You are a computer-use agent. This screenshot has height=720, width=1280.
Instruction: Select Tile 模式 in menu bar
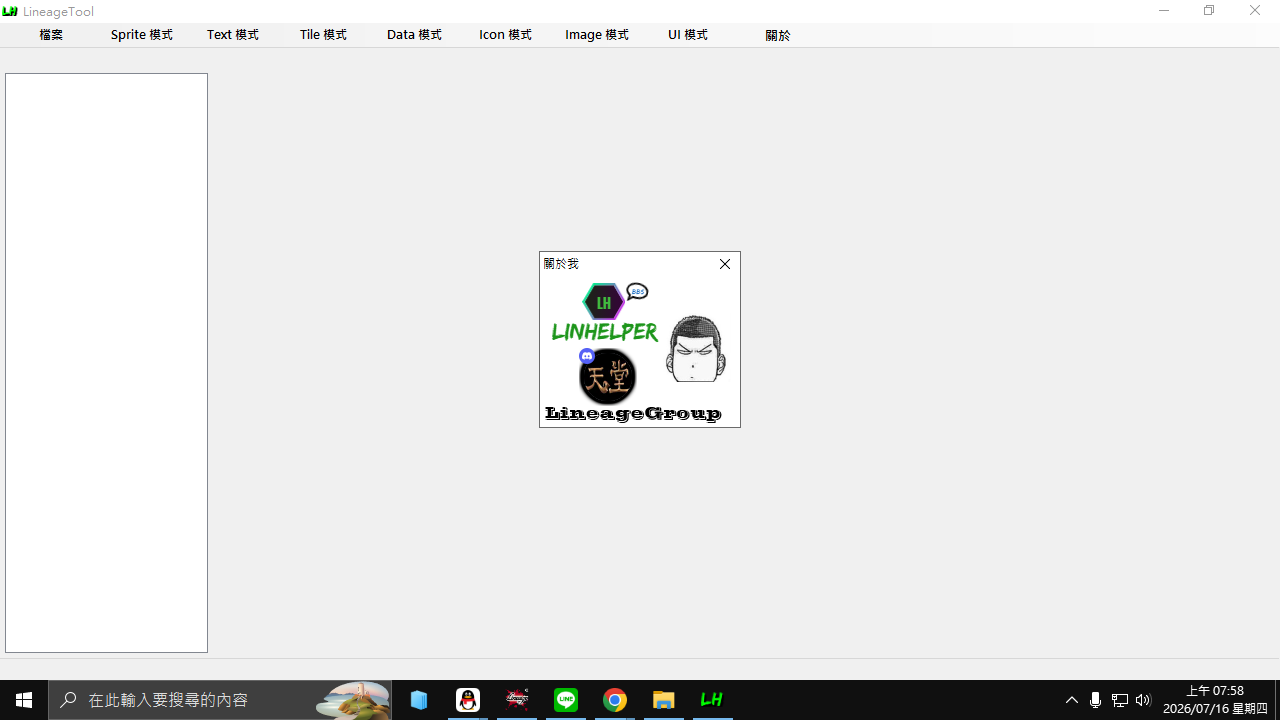coord(323,35)
